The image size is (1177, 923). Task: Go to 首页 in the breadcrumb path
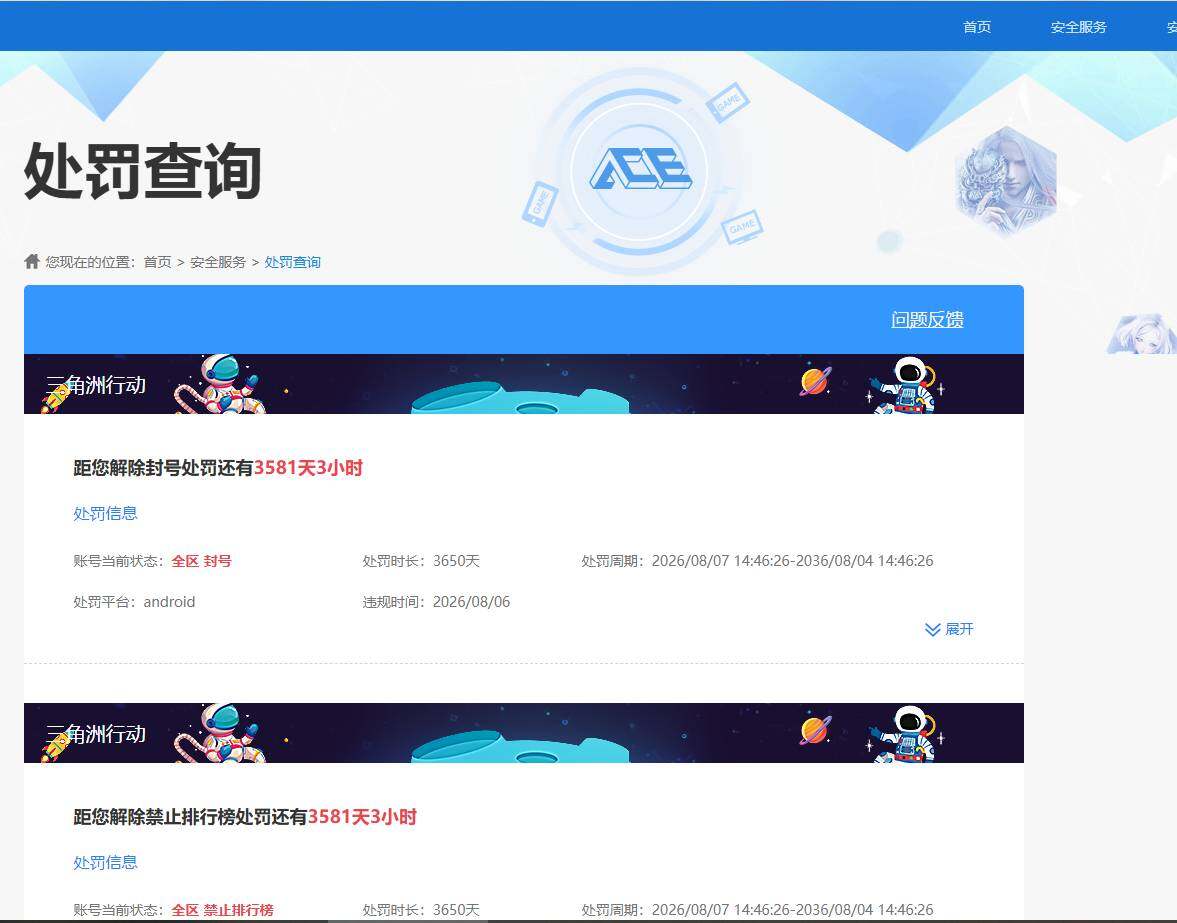coord(157,262)
